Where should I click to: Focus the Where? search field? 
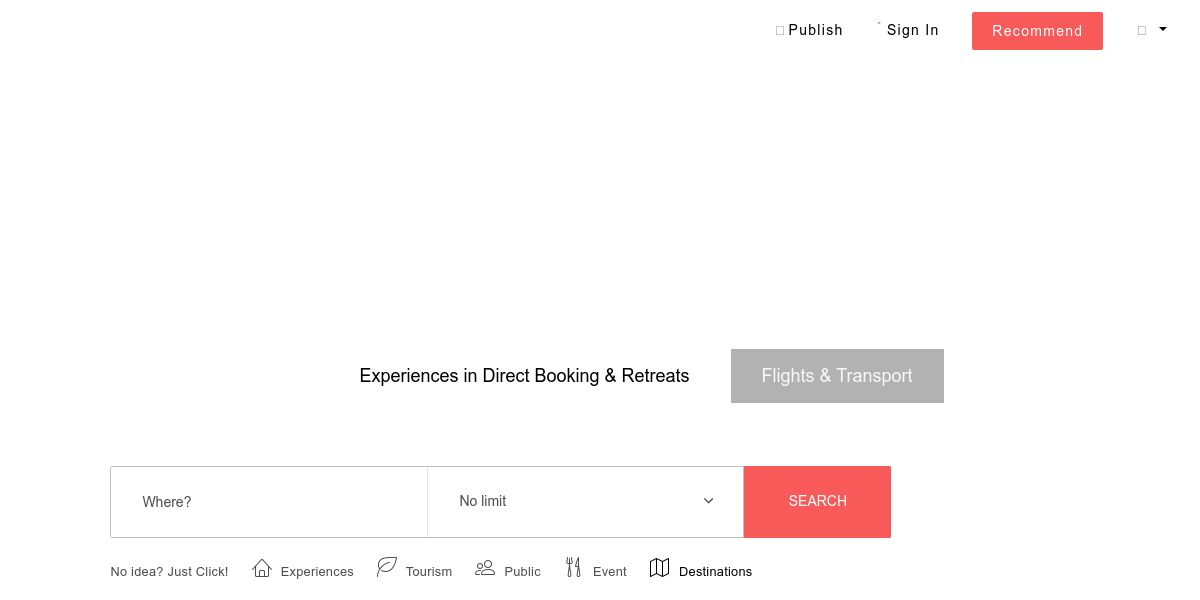(x=269, y=502)
